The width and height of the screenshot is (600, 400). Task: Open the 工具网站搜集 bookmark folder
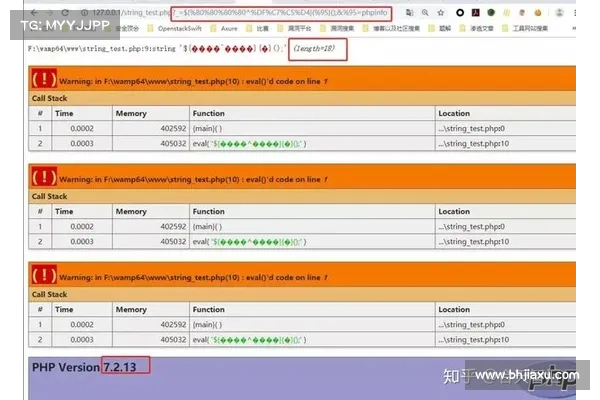525,28
